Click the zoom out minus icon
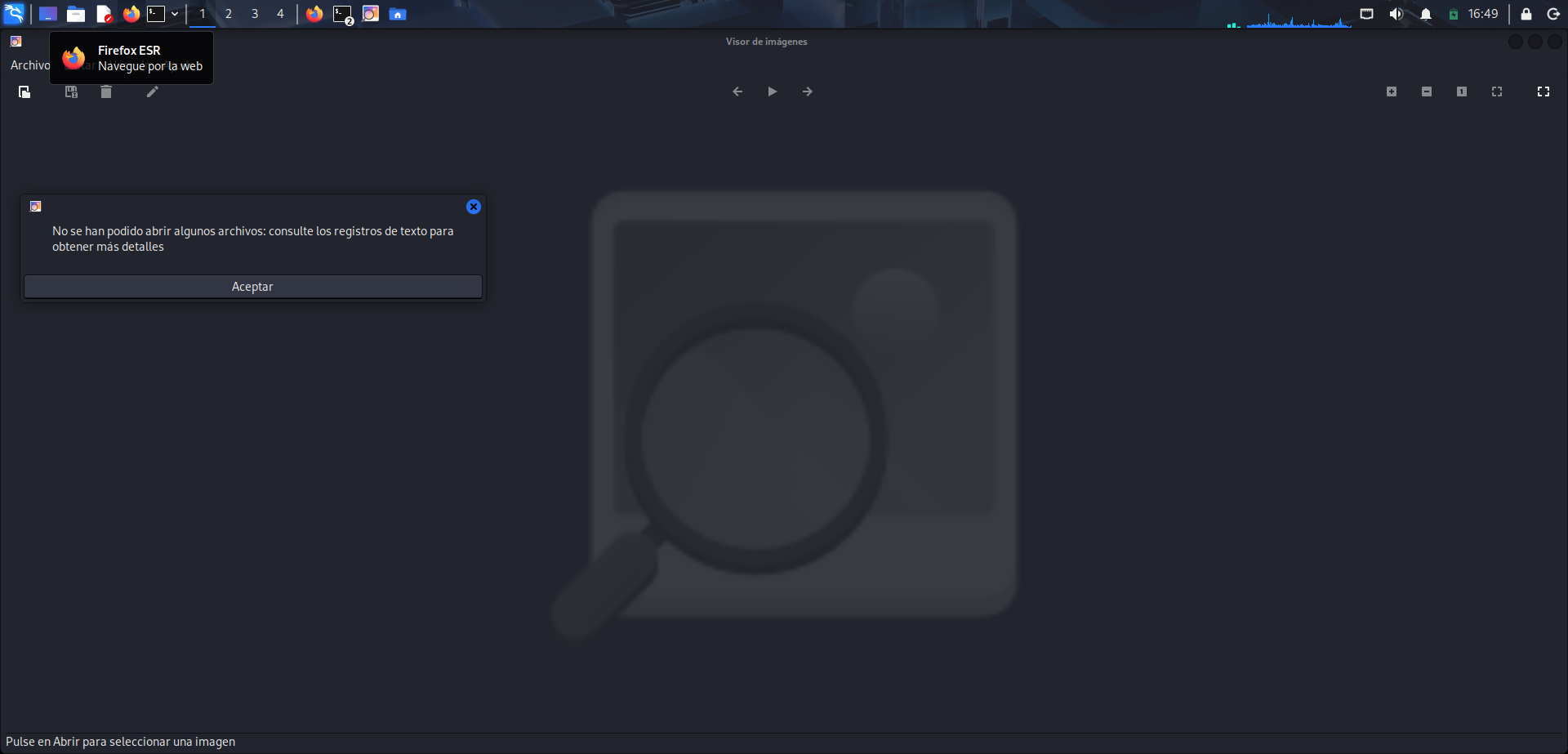This screenshot has width=1568, height=754. 1427,91
